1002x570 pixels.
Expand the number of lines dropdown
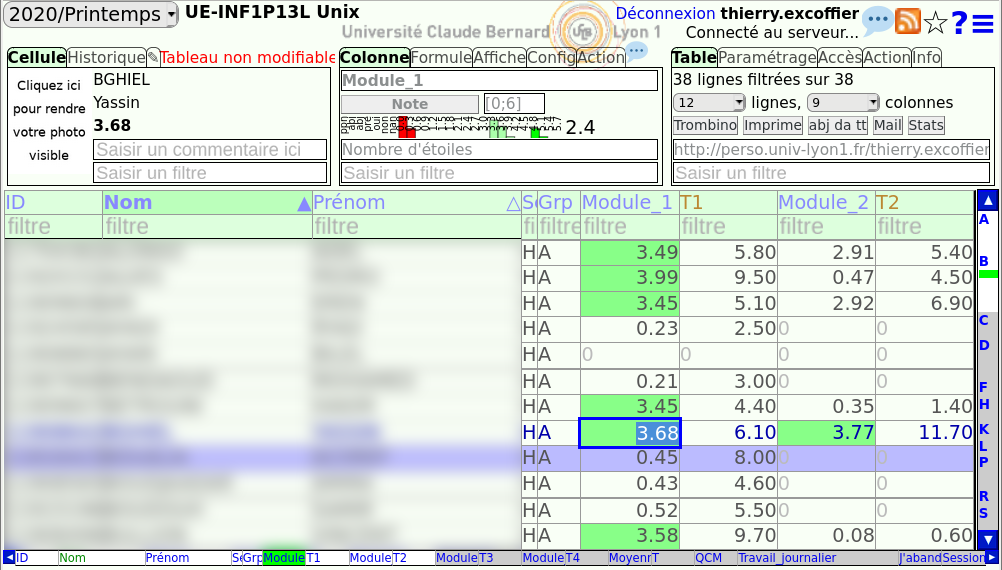coord(710,102)
